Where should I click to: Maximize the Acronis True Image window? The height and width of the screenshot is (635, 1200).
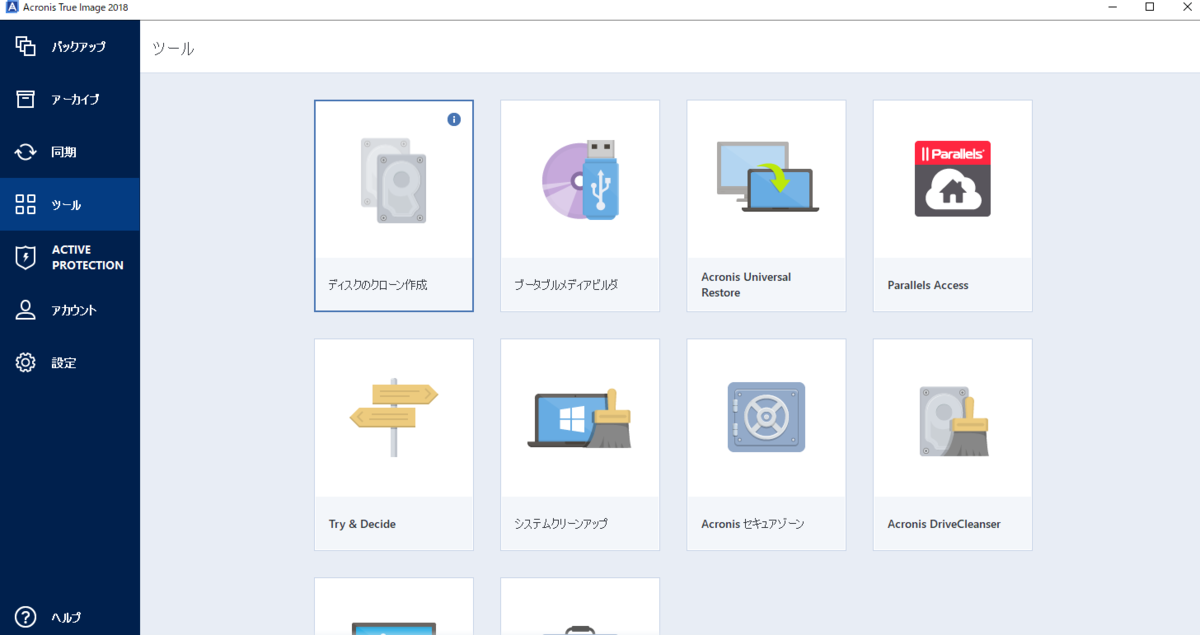1150,7
